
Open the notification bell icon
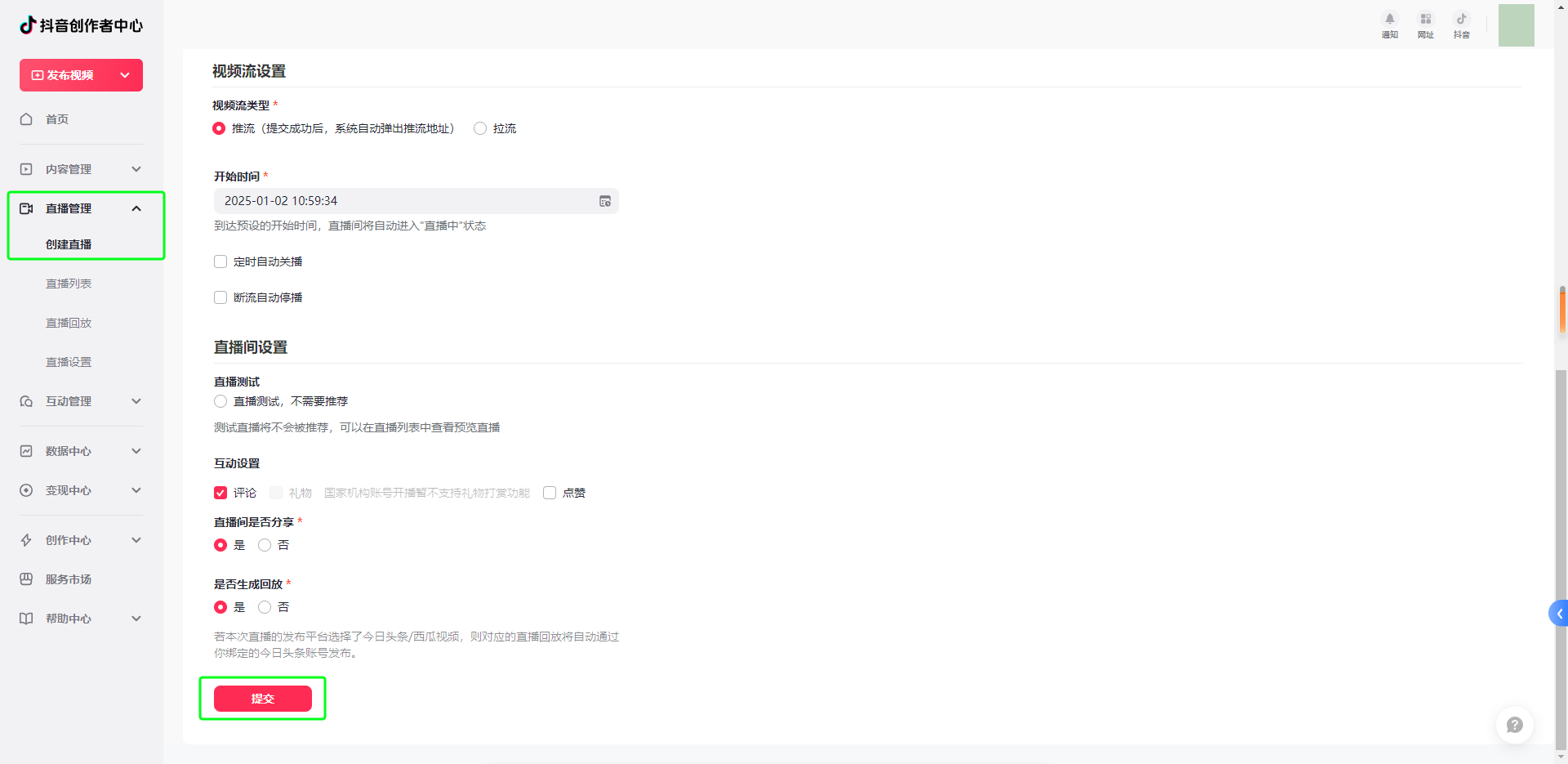pos(1389,19)
